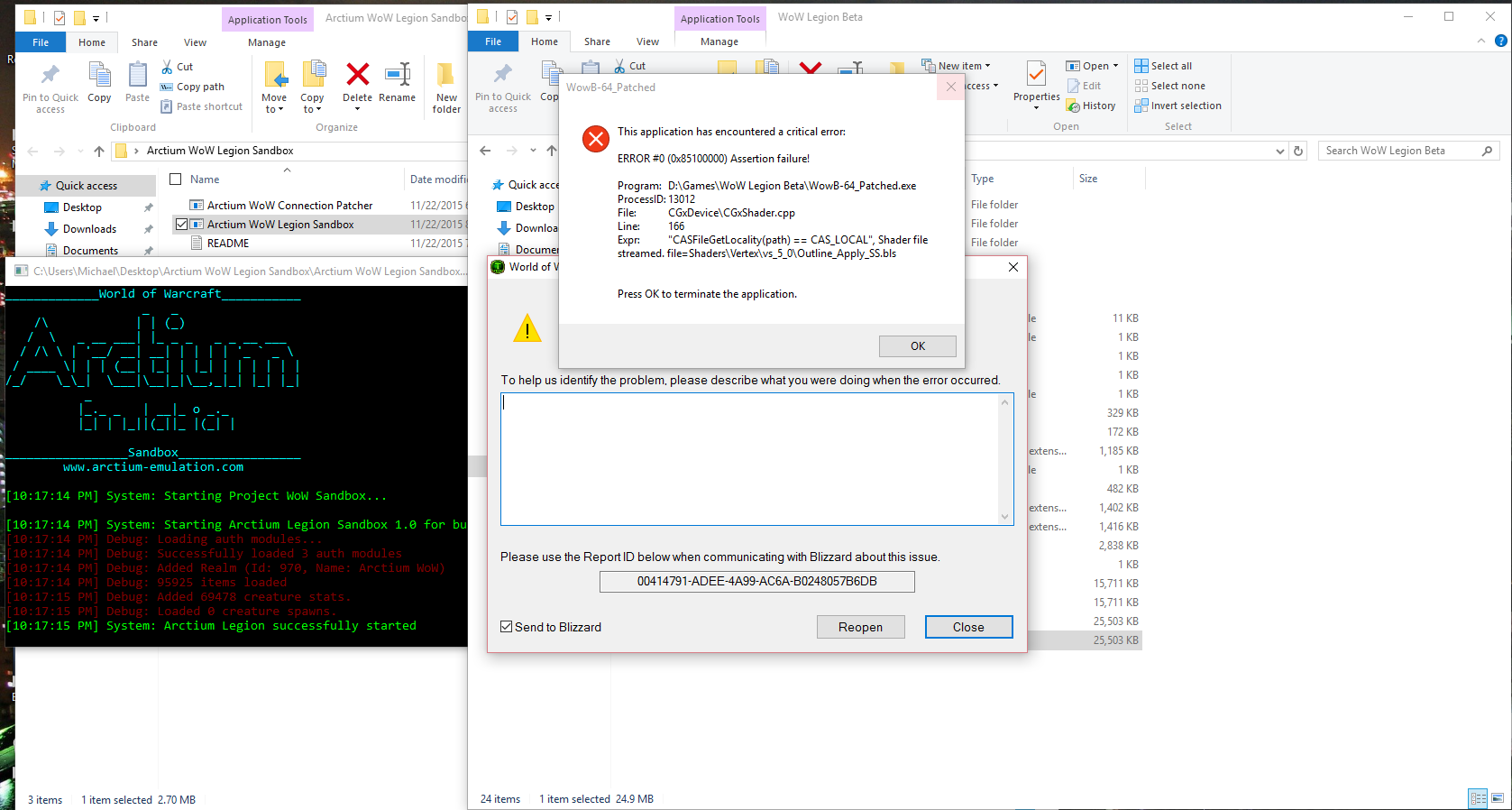Image resolution: width=1512 pixels, height=810 pixels.
Task: Click Properties icon in Legion Beta ribbon
Action: 1037,73
